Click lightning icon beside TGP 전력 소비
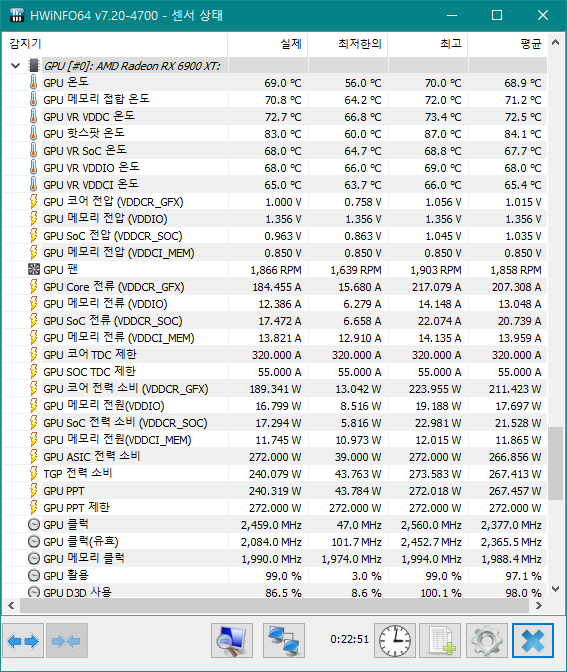The width and height of the screenshot is (567, 672). [33, 474]
